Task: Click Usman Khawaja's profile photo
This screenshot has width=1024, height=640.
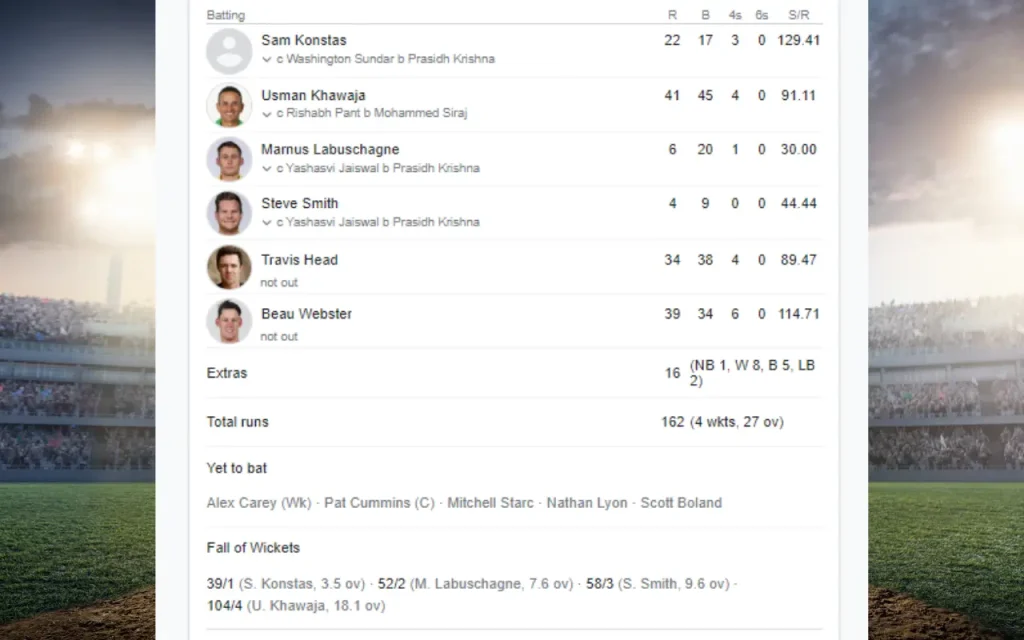Action: tap(228, 104)
